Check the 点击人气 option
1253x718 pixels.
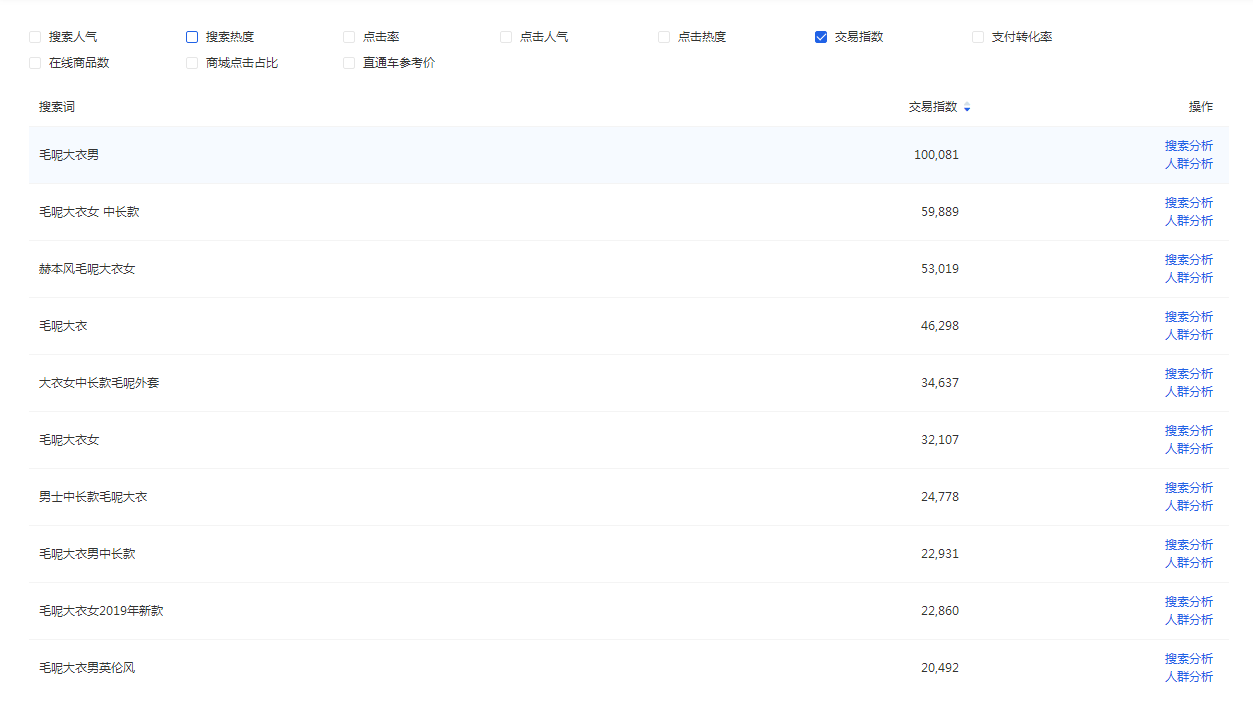click(506, 37)
